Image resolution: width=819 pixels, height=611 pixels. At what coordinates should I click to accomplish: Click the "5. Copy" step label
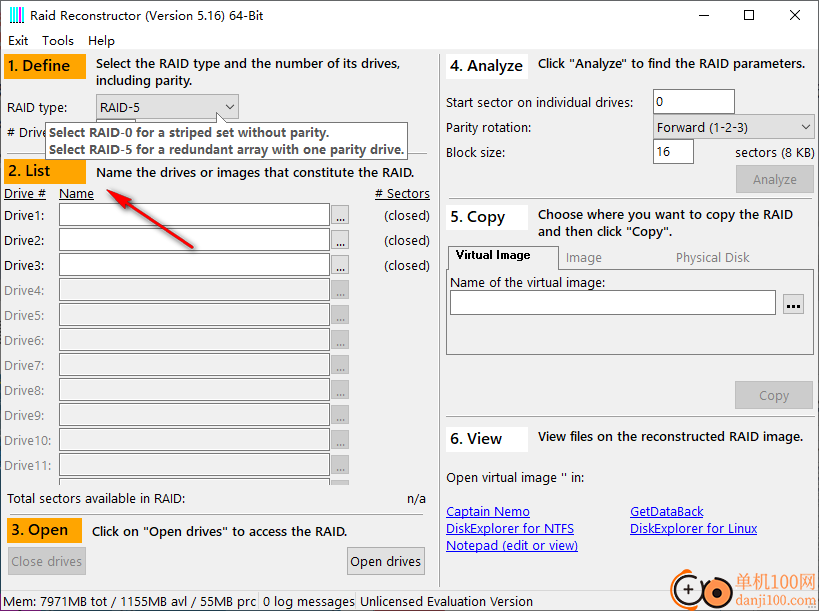click(487, 217)
